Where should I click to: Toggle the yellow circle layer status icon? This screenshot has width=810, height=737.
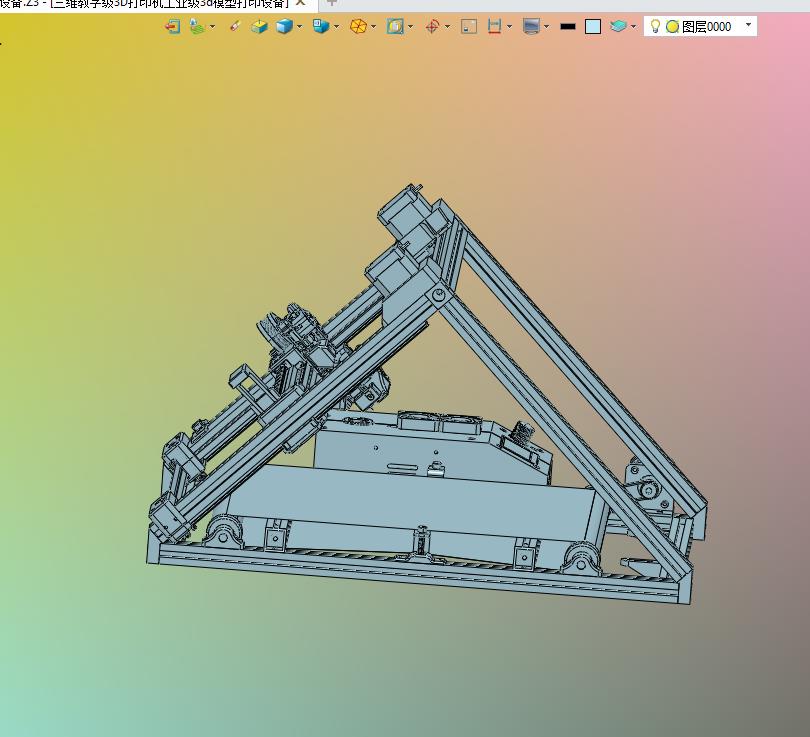[x=672, y=27]
